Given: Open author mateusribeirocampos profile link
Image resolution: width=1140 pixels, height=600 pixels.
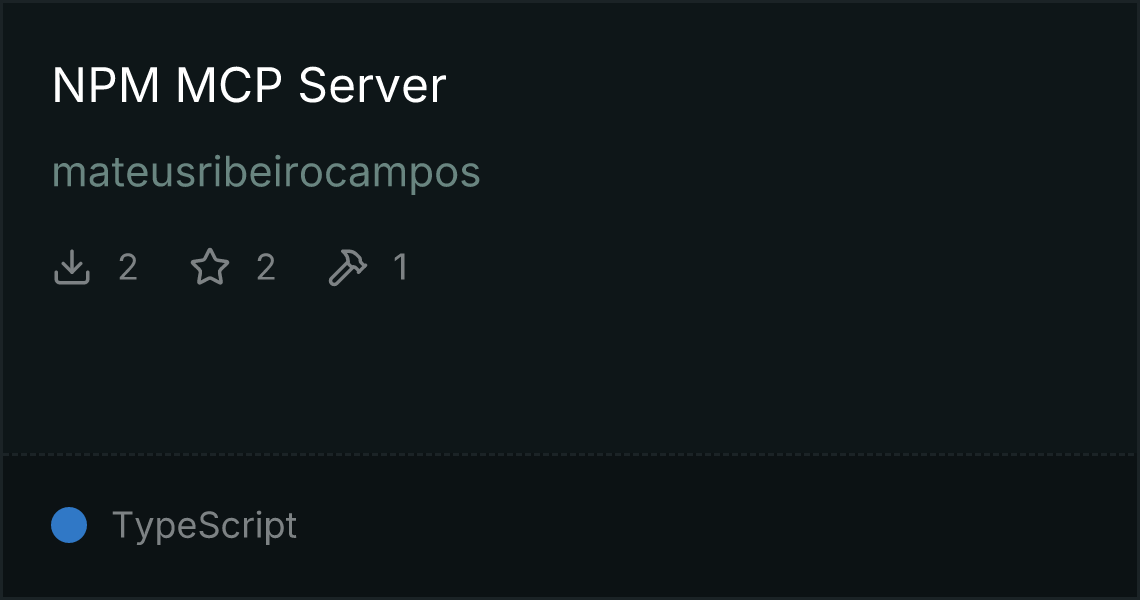Looking at the screenshot, I should tap(266, 172).
